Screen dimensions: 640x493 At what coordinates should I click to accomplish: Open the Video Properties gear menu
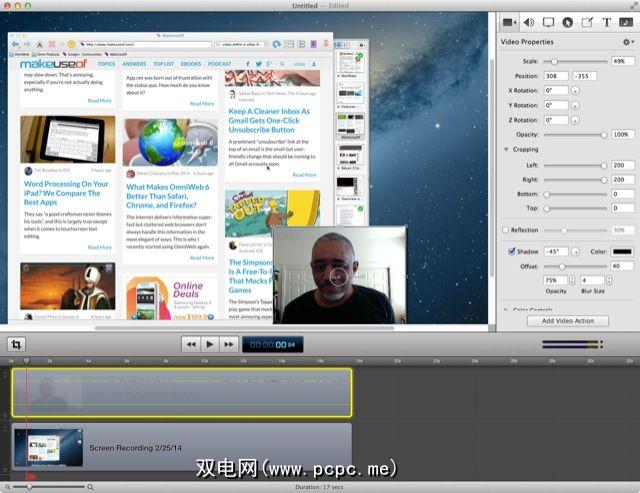coord(627,42)
